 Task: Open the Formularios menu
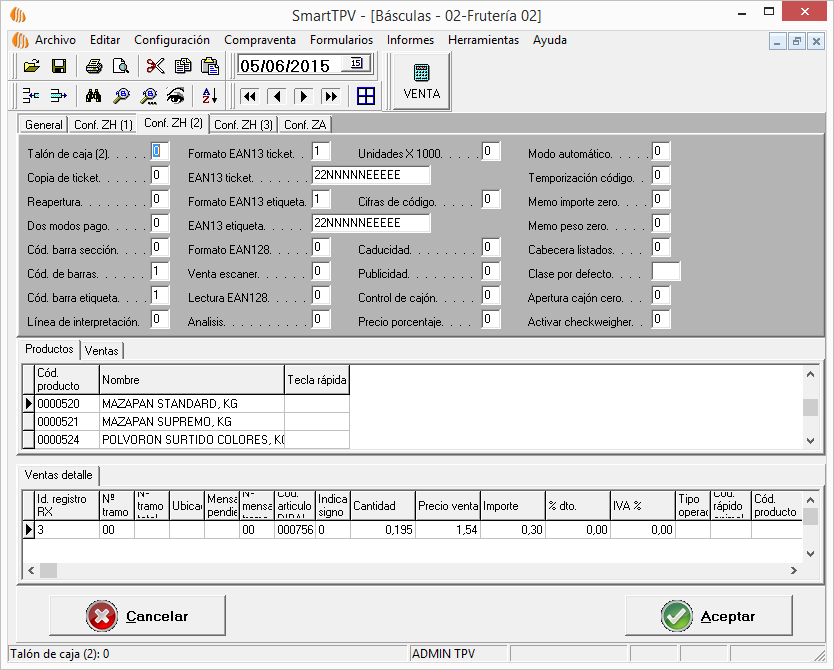[x=341, y=40]
